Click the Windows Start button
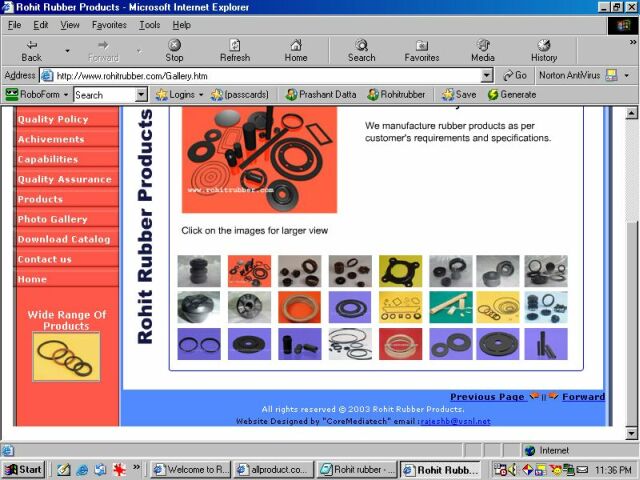The width and height of the screenshot is (640, 480). [x=23, y=470]
